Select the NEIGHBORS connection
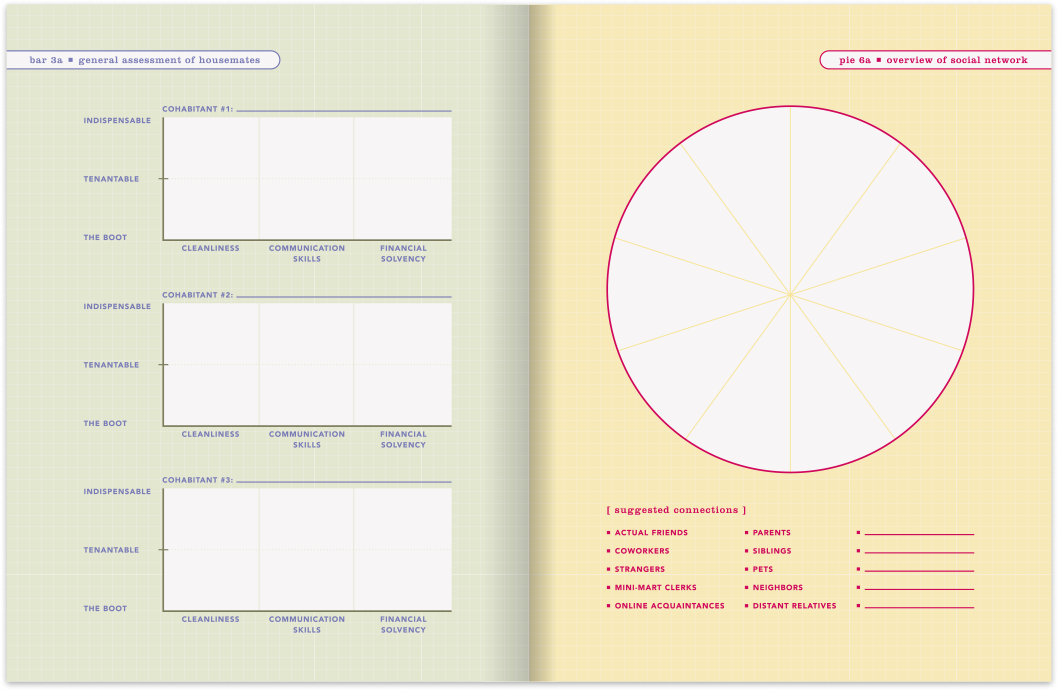The width and height of the screenshot is (1058, 690). [x=777, y=587]
